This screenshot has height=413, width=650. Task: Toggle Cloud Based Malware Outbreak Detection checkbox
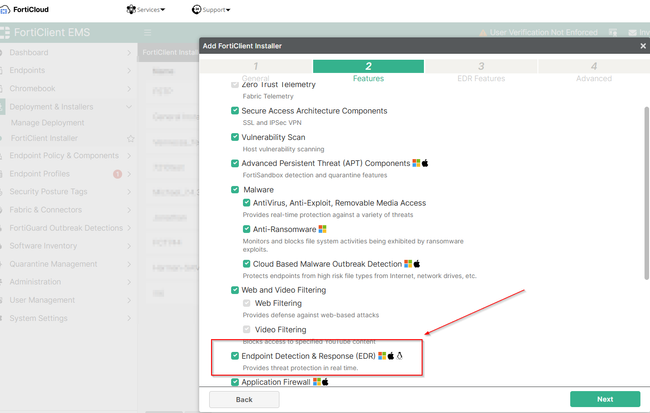point(246,264)
